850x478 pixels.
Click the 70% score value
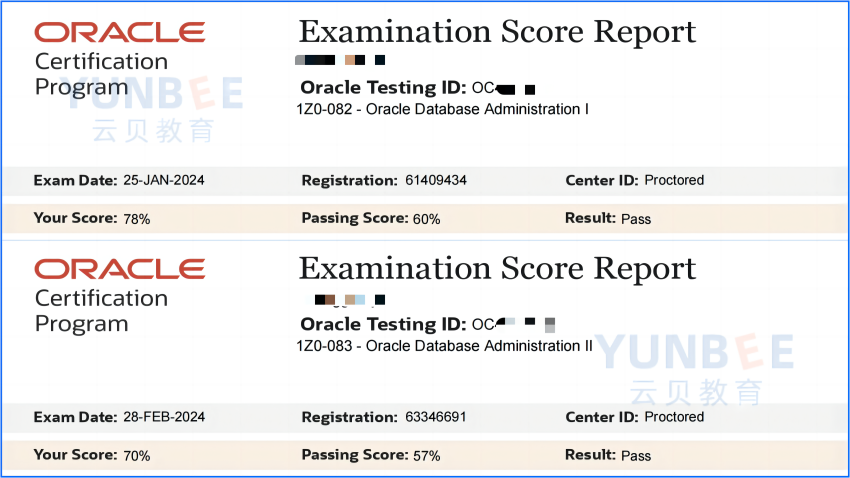[137, 456]
